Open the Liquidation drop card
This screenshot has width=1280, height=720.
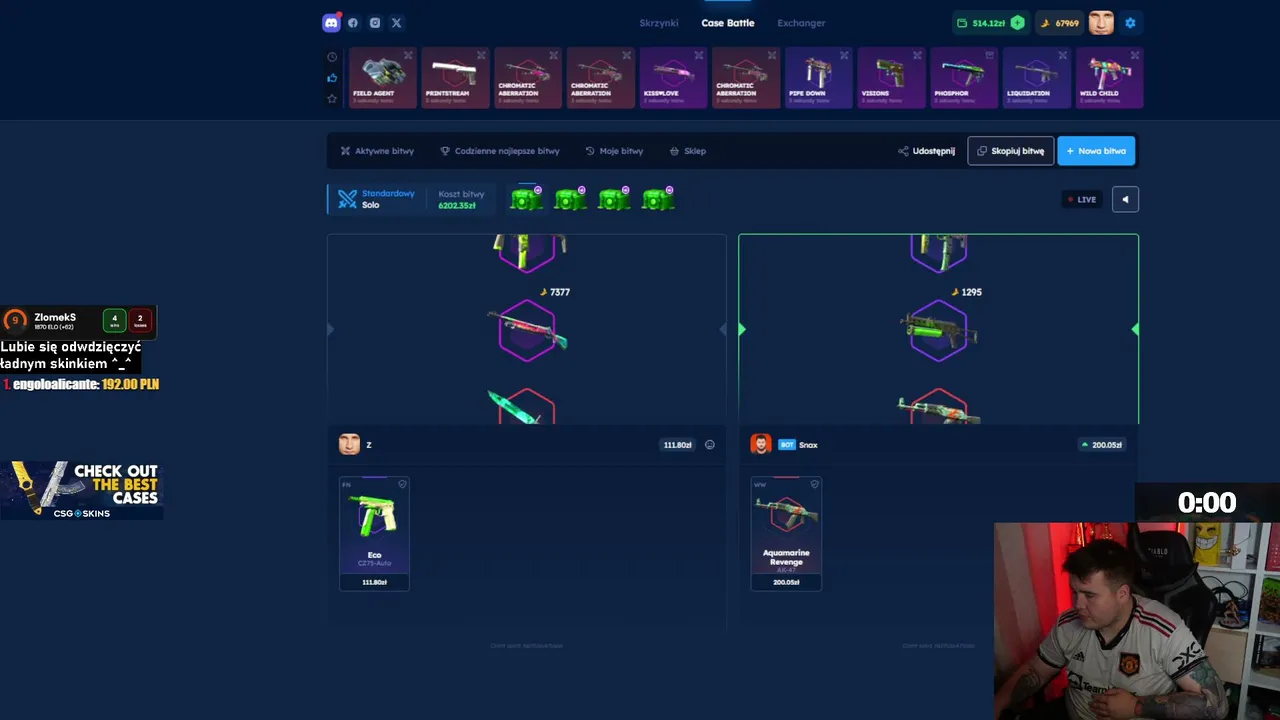pos(1037,77)
